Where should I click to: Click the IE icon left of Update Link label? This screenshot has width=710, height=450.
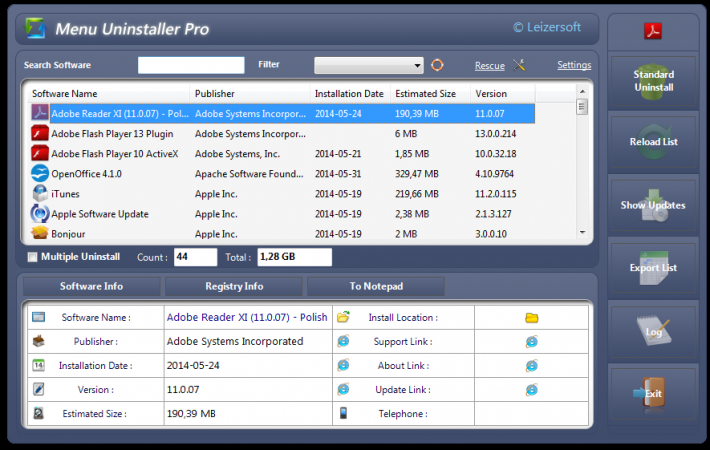343,389
